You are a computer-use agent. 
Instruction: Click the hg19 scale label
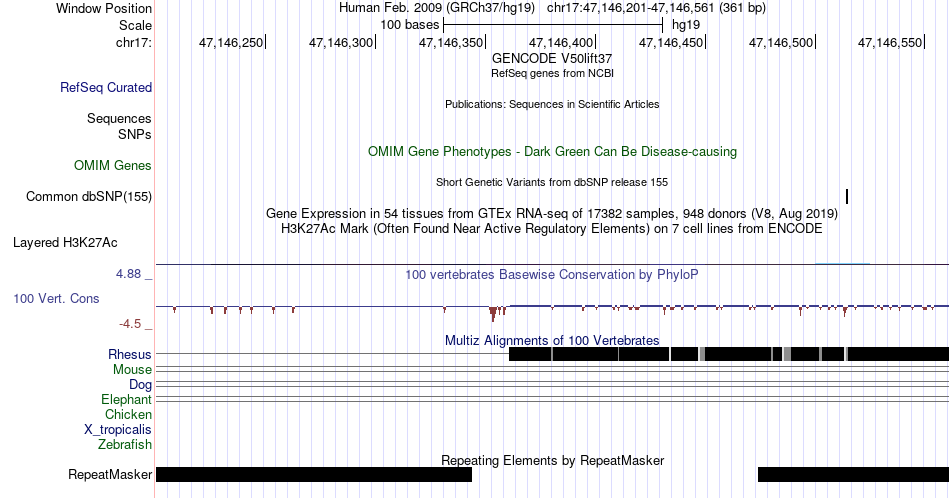(x=686, y=25)
